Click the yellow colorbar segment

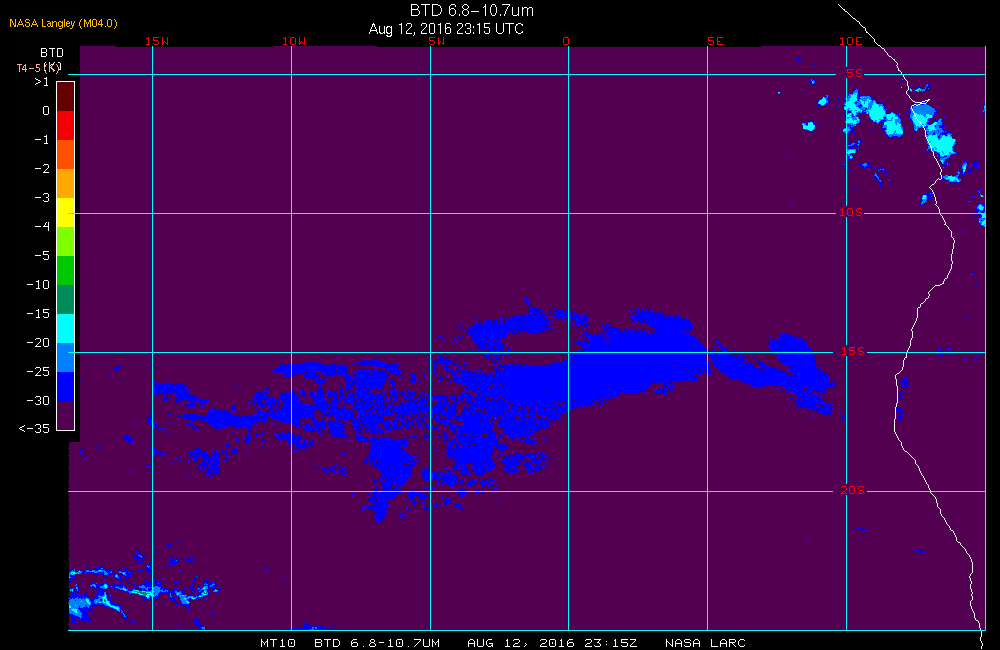pyautogui.click(x=66, y=212)
